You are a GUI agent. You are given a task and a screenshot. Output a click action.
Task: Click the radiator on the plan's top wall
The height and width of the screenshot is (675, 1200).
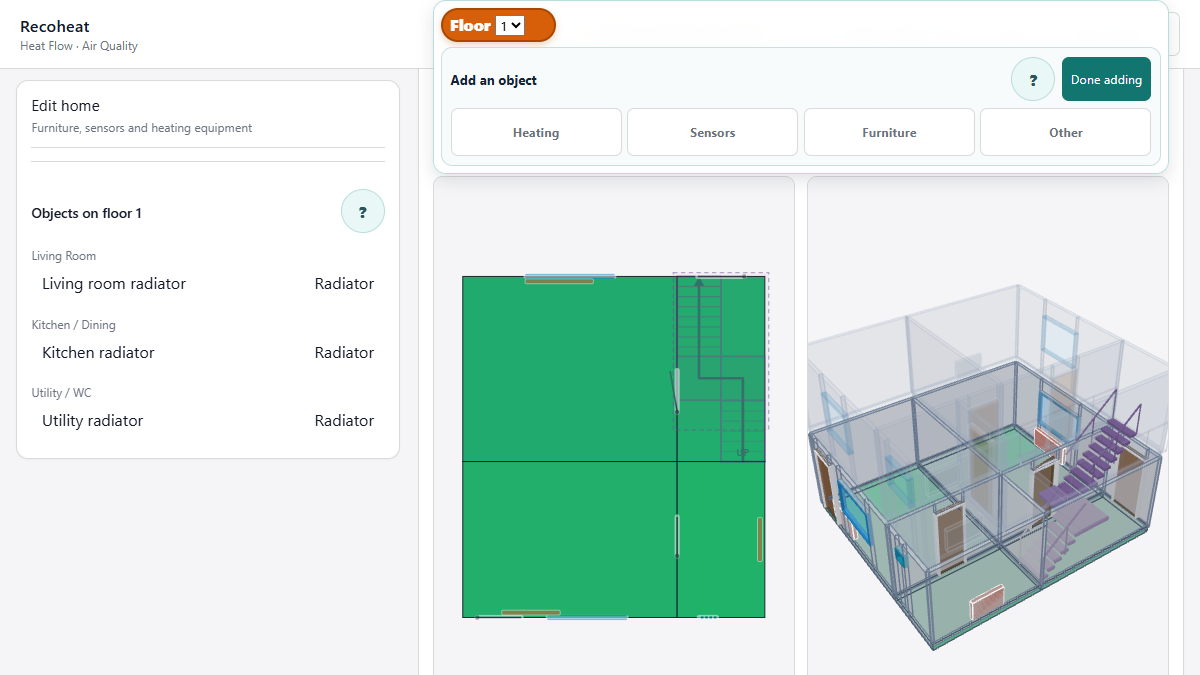(x=559, y=281)
